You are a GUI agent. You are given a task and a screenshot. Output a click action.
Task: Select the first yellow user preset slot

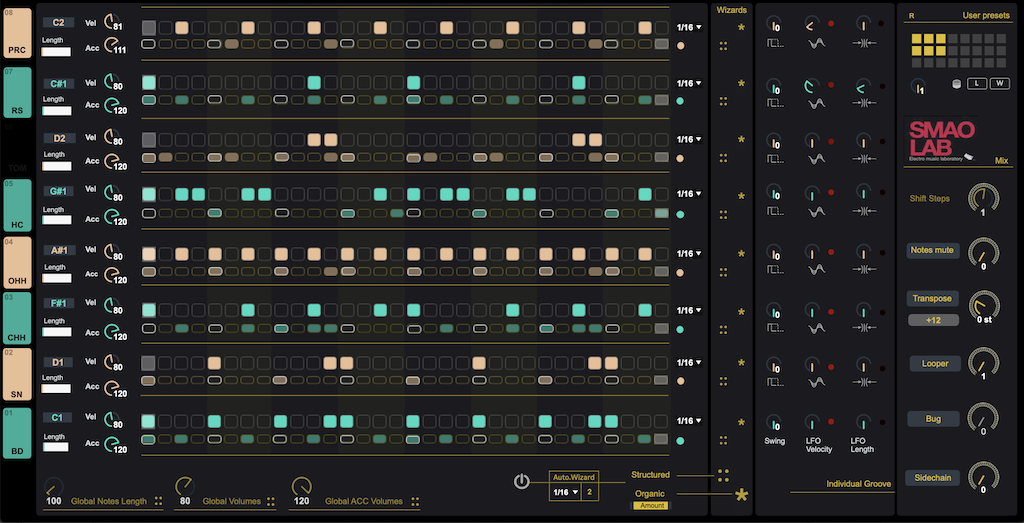pos(918,39)
